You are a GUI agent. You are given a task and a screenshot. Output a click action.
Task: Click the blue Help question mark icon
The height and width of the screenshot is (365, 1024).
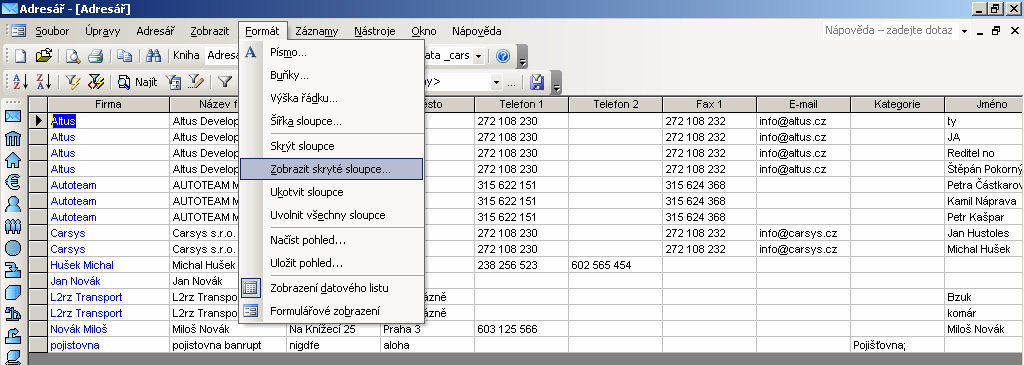click(502, 56)
